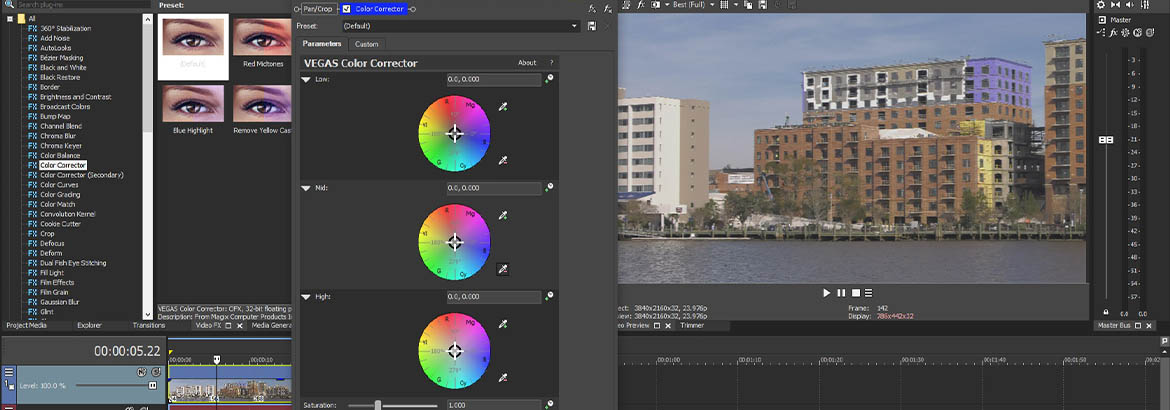This screenshot has width=1170, height=410.
Task: Collapse the All plug-ins folder
Action: pos(10,19)
